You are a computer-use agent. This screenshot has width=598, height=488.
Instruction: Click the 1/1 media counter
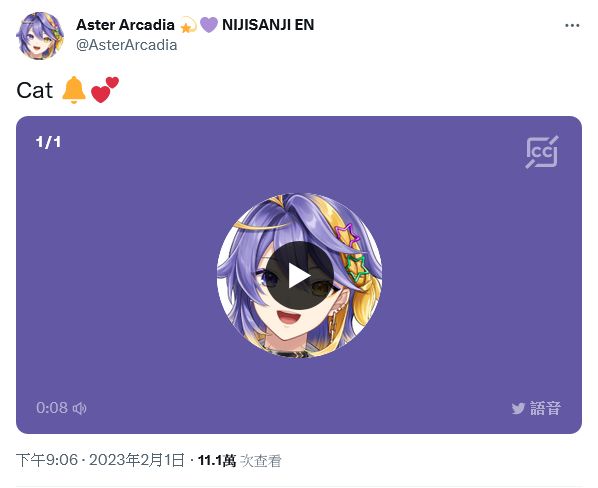[x=48, y=142]
